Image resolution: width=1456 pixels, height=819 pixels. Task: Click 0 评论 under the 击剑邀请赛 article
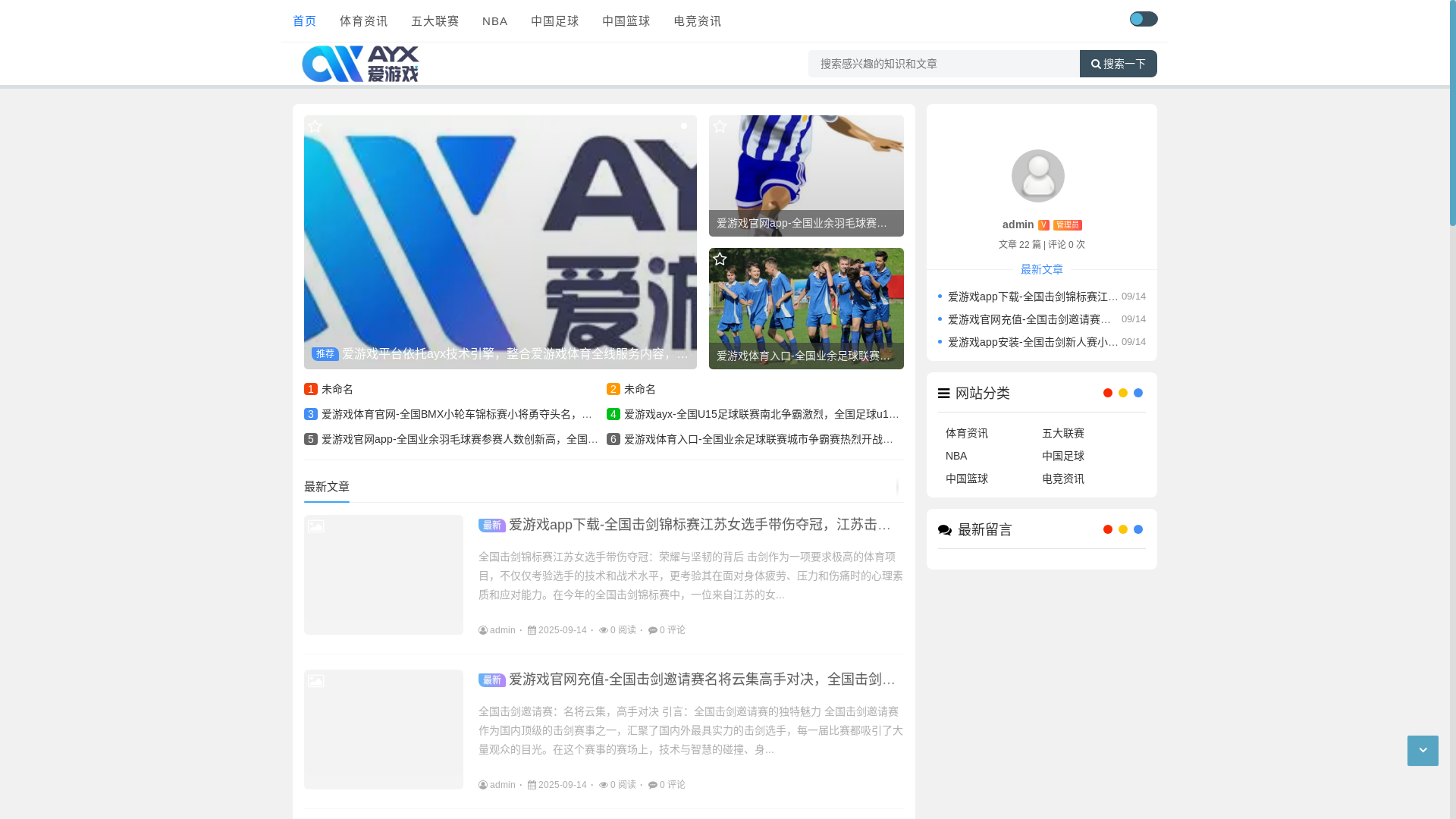pos(667,785)
